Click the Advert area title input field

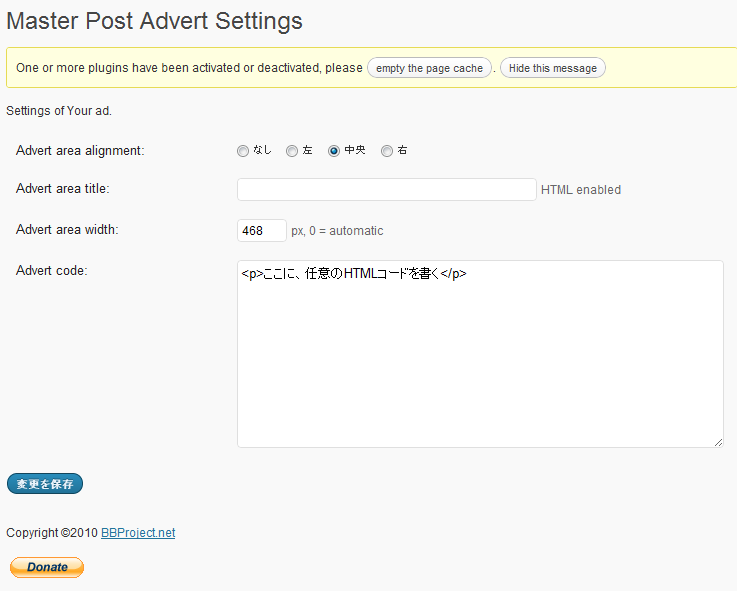pos(386,189)
